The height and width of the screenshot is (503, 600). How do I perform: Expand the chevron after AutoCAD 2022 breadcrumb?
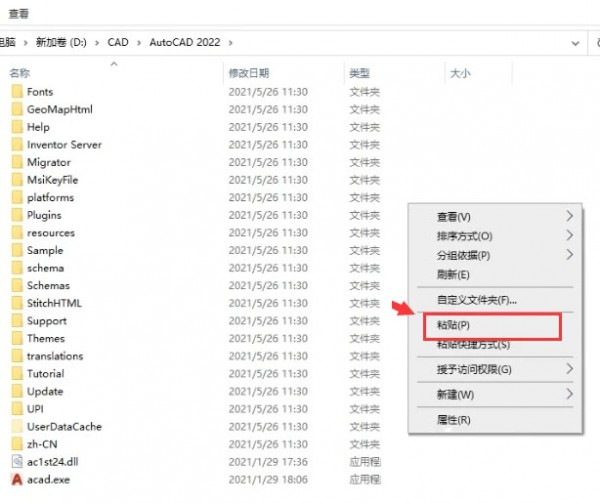tap(230, 43)
